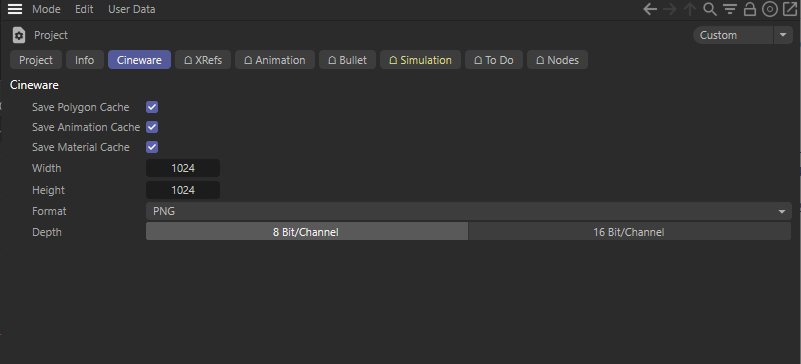Screen dimensions: 801x364
Task: Uncheck Save Polygon Cache
Action: click(152, 107)
